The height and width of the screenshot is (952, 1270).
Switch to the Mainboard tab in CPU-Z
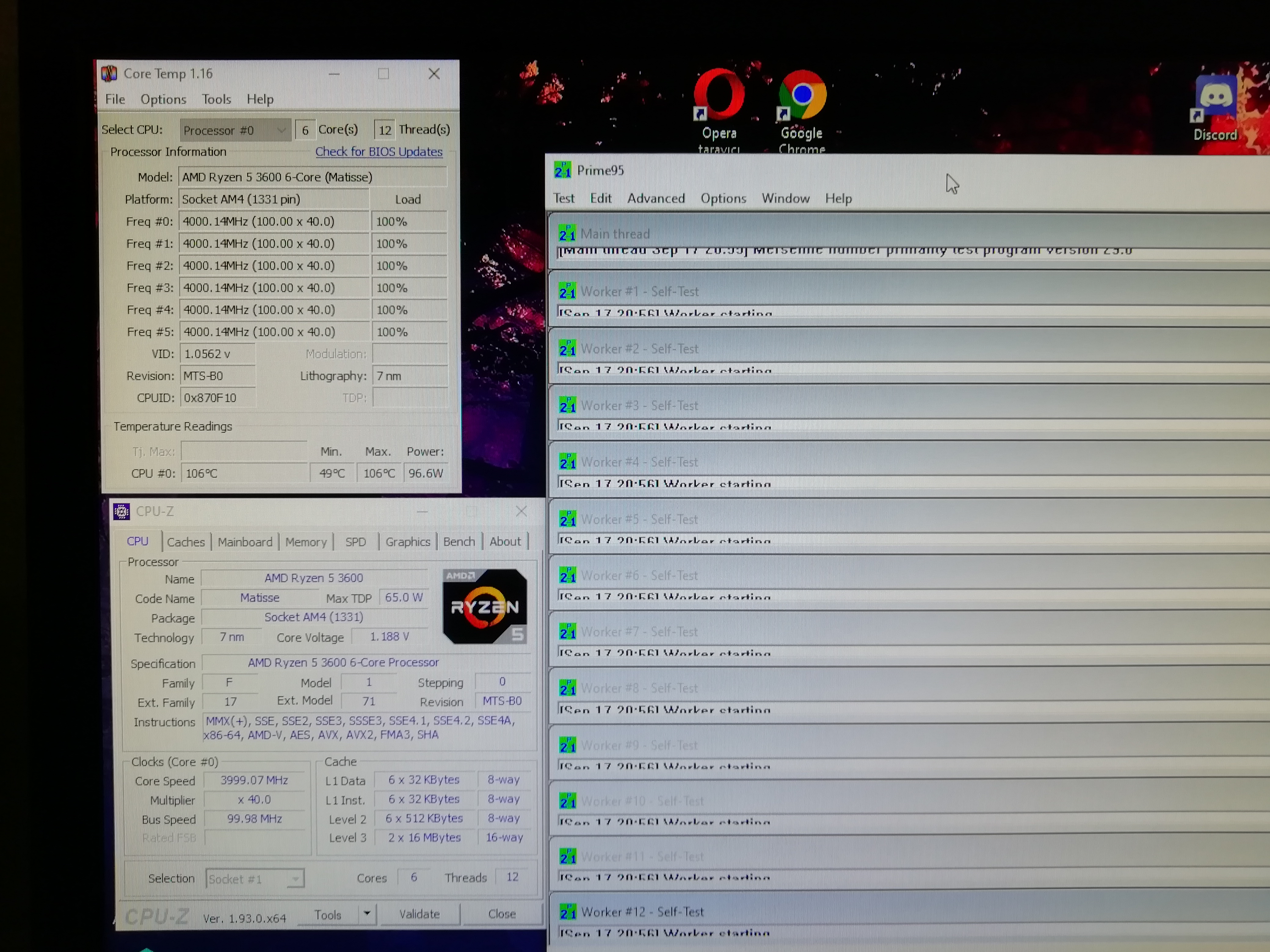[x=245, y=542]
